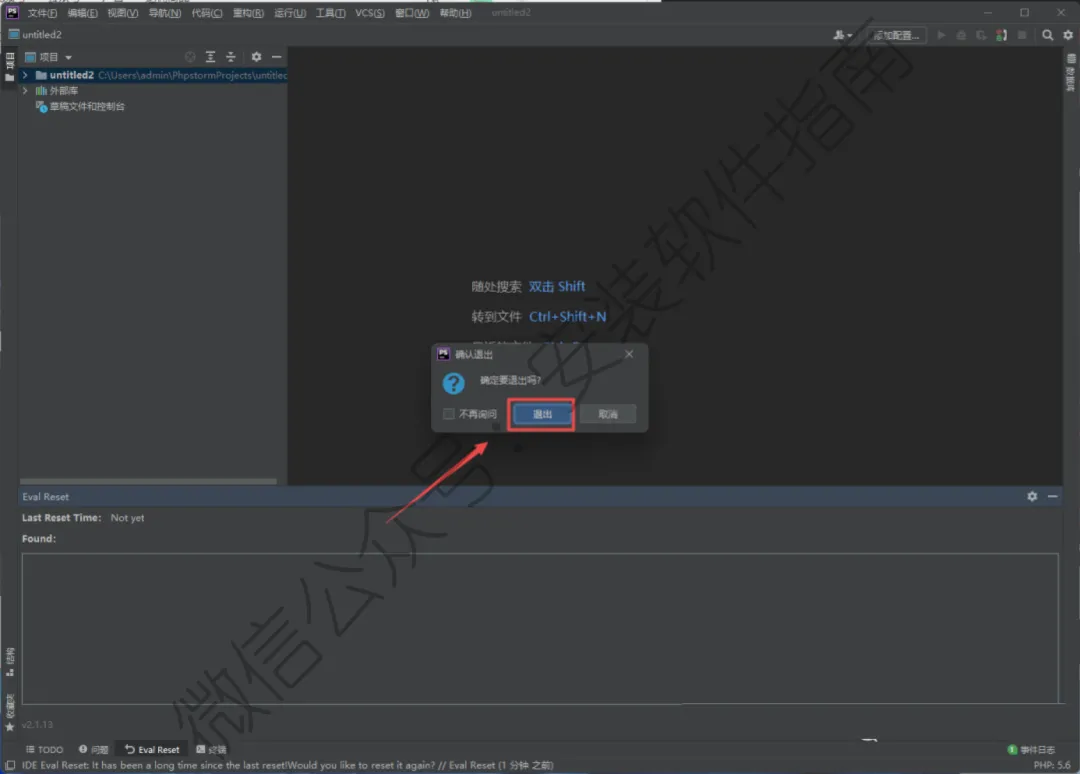The width and height of the screenshot is (1080, 774).
Task: Click inside the Found list box
Action: click(540, 629)
